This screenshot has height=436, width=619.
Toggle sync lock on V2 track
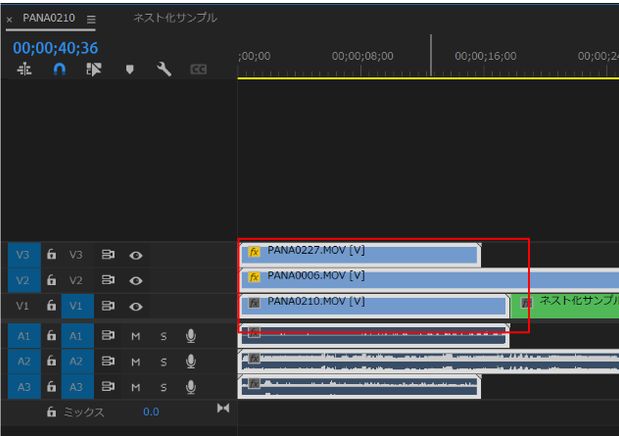[x=108, y=280]
